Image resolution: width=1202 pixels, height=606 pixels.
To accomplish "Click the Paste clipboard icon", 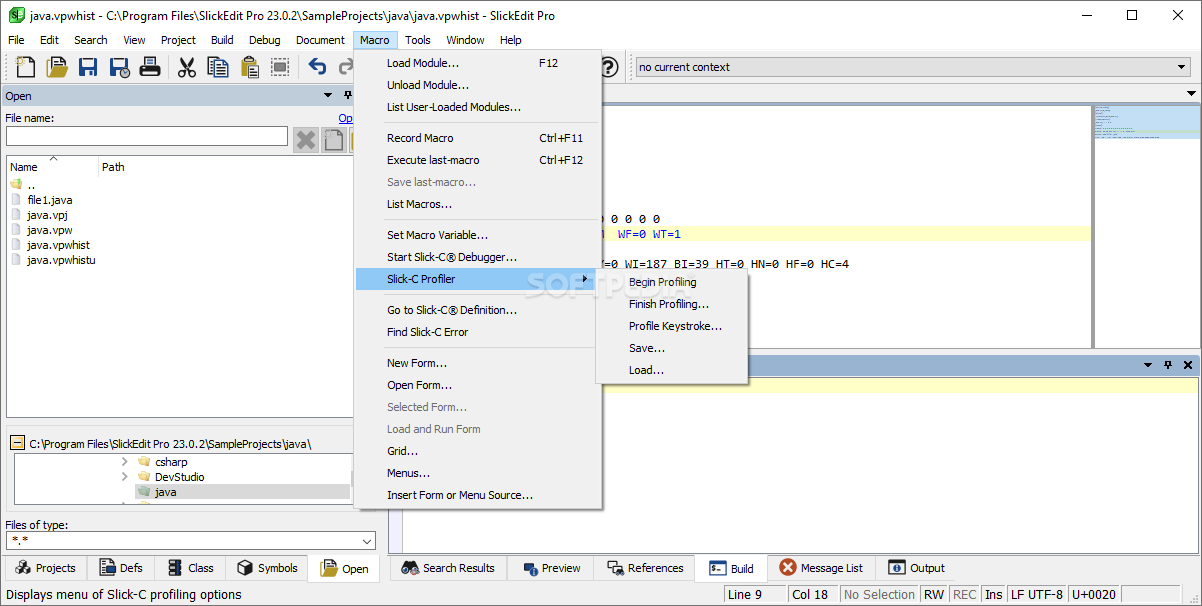I will click(x=249, y=67).
